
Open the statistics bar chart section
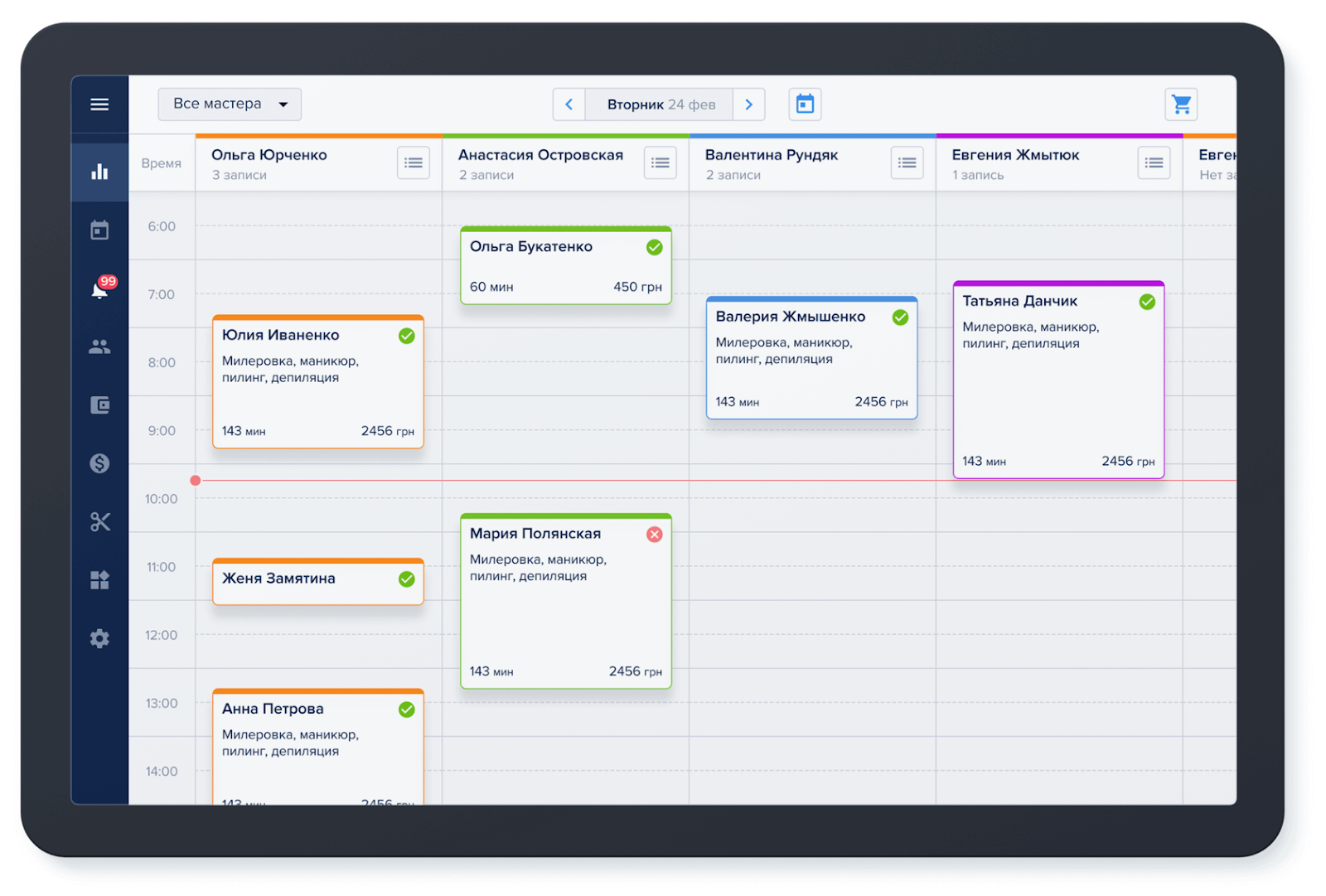[x=99, y=172]
